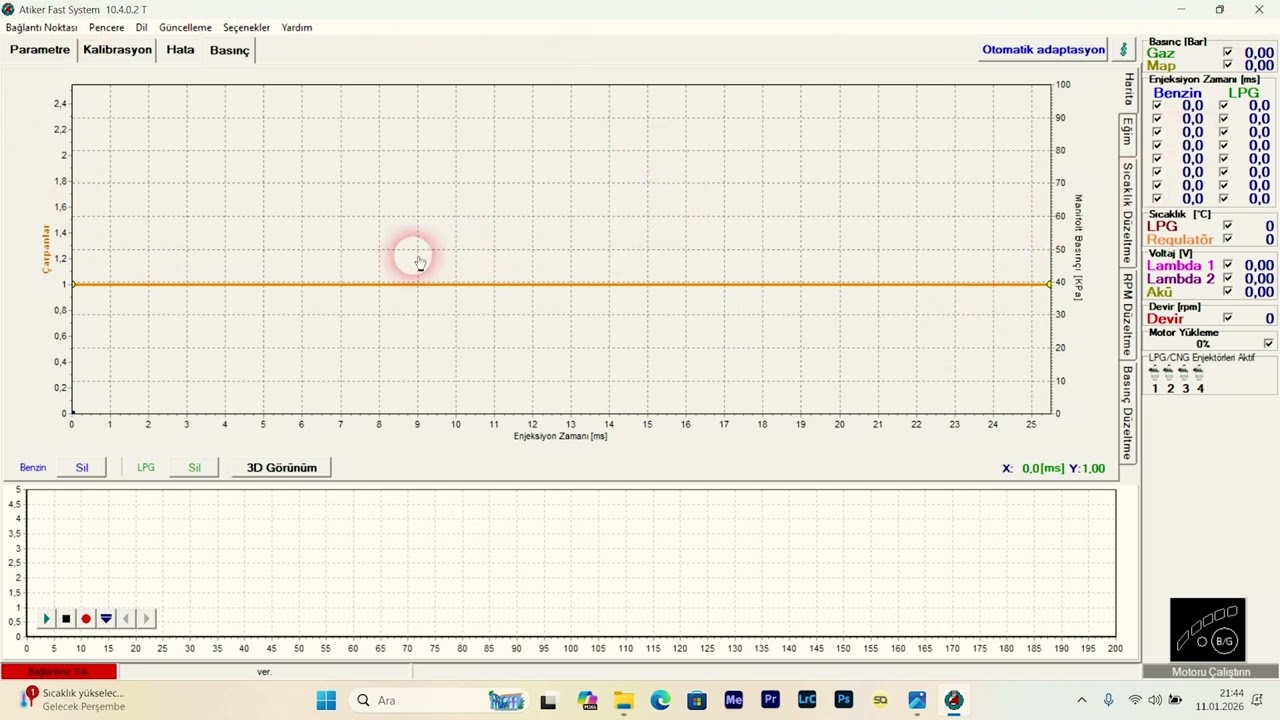
Task: Launch Adobe Media Encoder from taskbar
Action: pyautogui.click(x=733, y=700)
